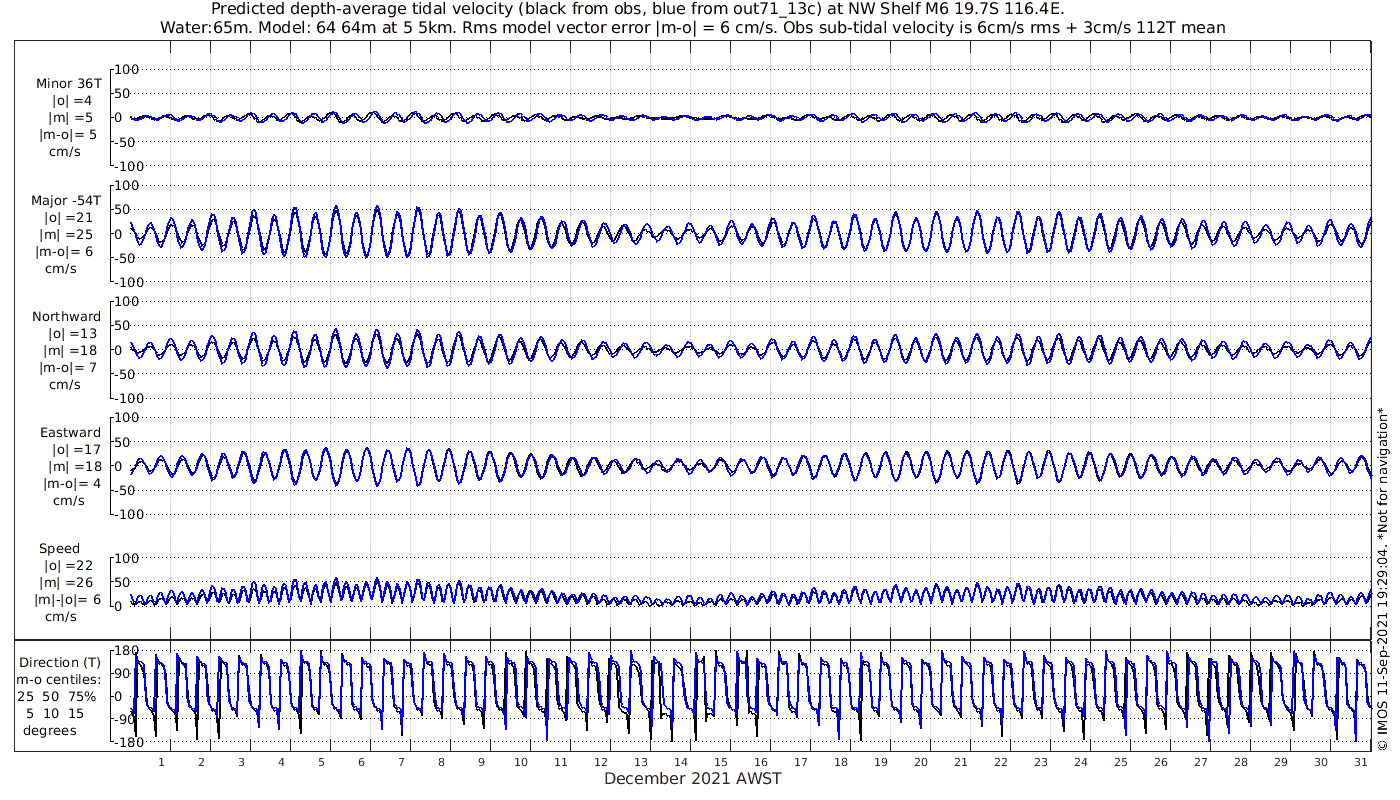Image resolution: width=1400 pixels, height=800 pixels.
Task: Click the '180' tick of Direction panel
Action: pyautogui.click(x=128, y=651)
